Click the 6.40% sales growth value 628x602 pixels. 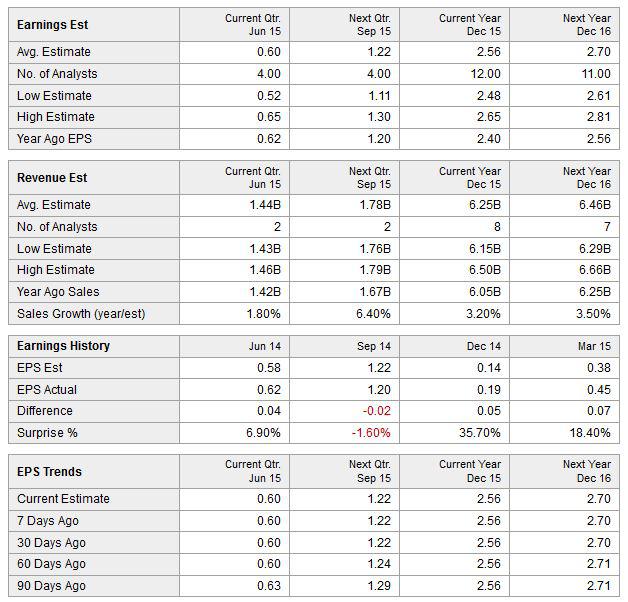pyautogui.click(x=373, y=314)
